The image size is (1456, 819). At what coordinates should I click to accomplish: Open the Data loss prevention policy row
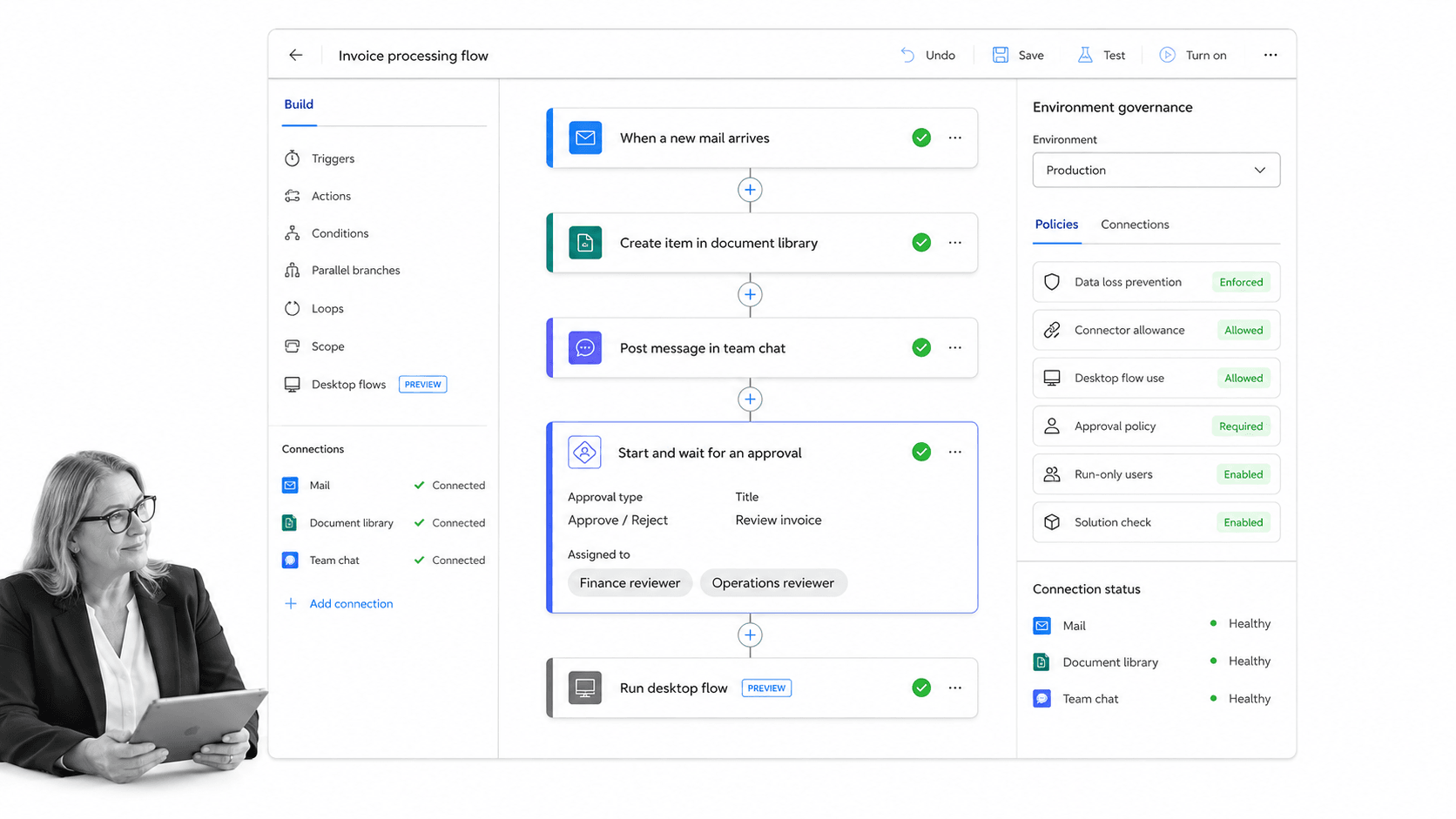1156,282
